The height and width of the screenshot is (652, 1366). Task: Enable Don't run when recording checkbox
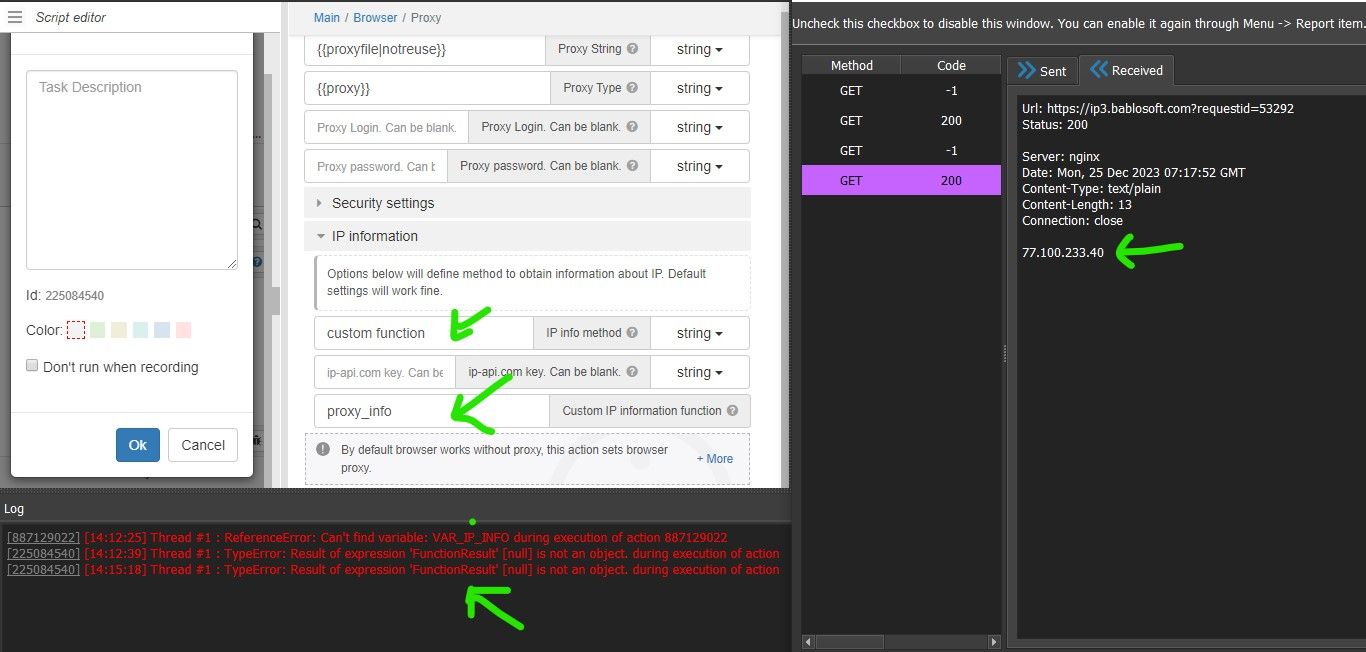coord(33,366)
